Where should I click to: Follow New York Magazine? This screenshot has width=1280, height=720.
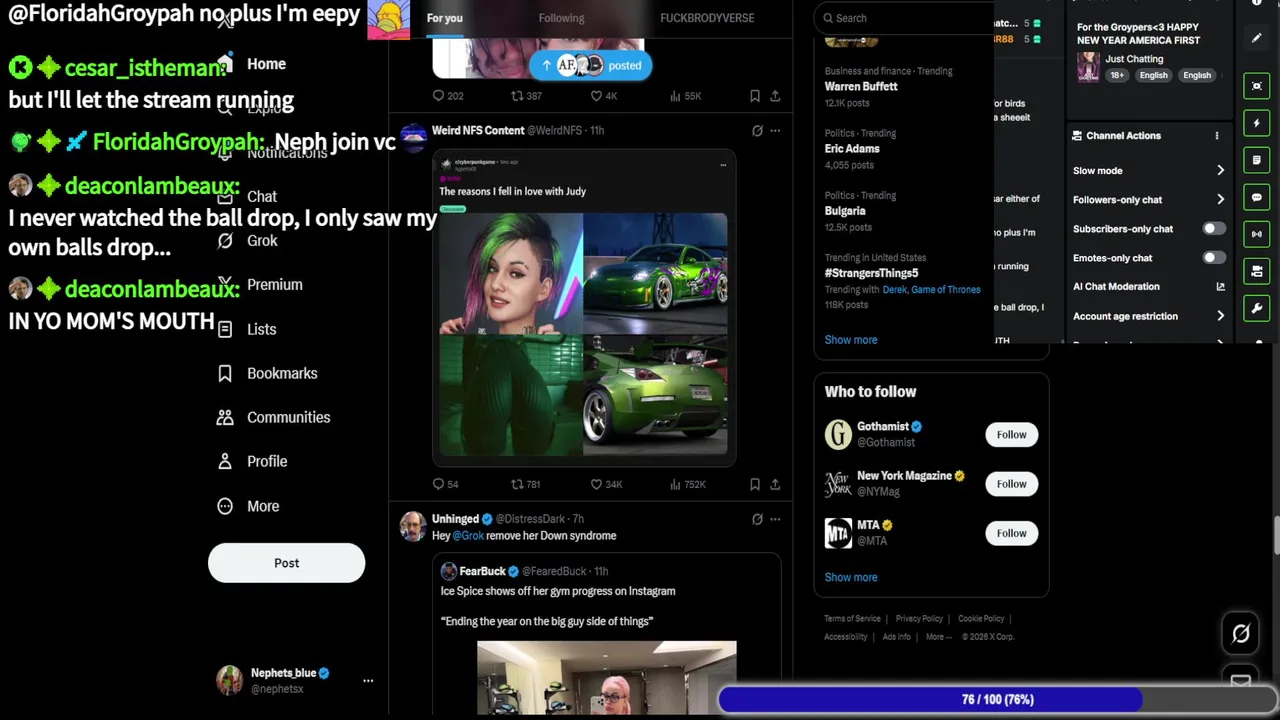click(1011, 484)
